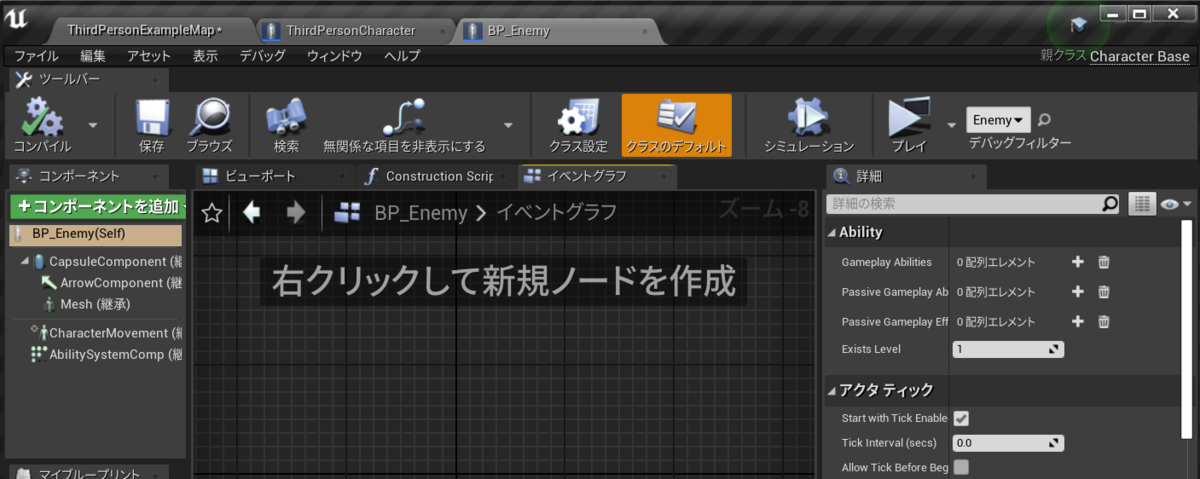Click the favorites star in graph header
Screen dimensions: 1200x479
(211, 212)
